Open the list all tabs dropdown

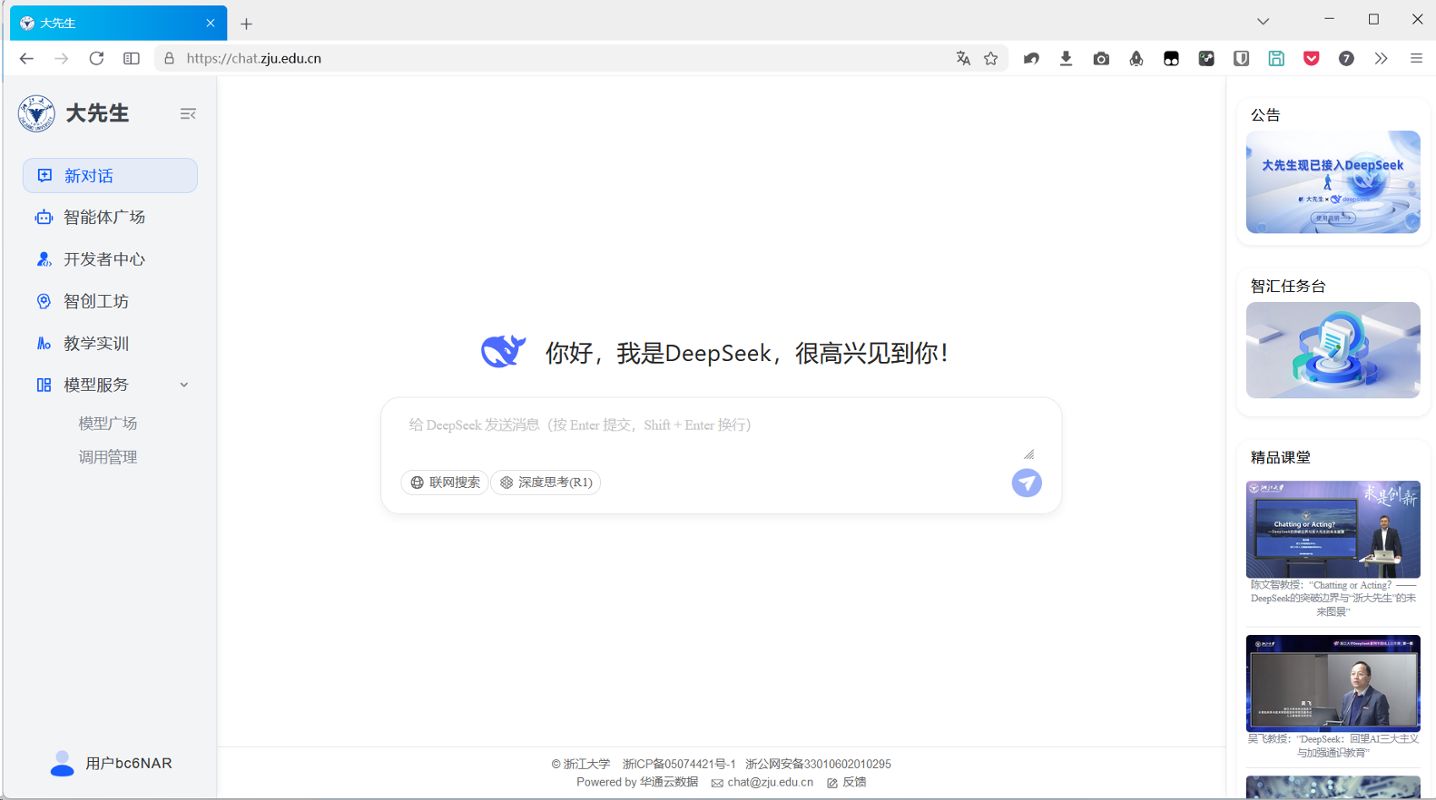[x=1263, y=21]
